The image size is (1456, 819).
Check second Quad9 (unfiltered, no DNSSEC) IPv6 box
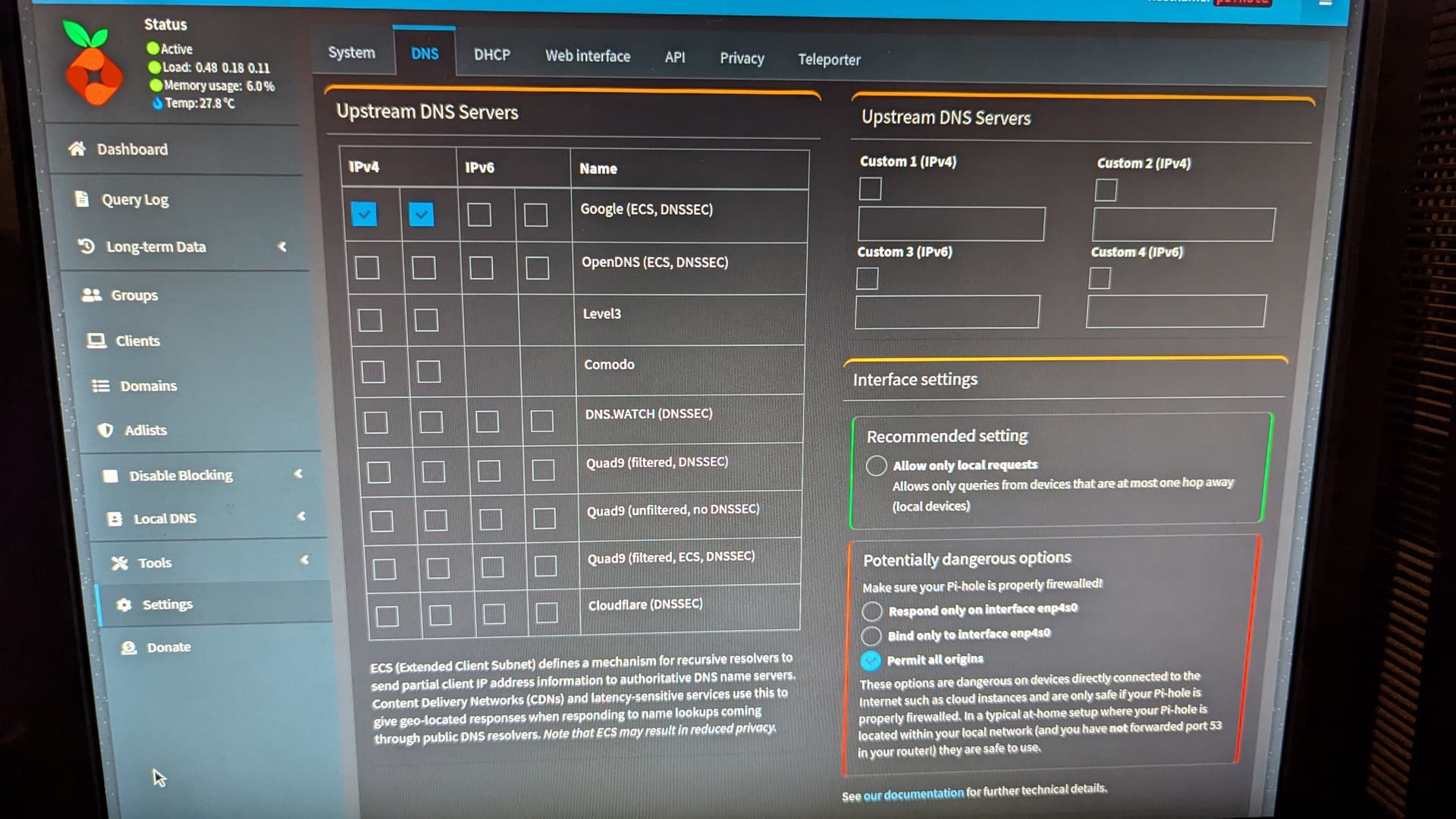544,519
